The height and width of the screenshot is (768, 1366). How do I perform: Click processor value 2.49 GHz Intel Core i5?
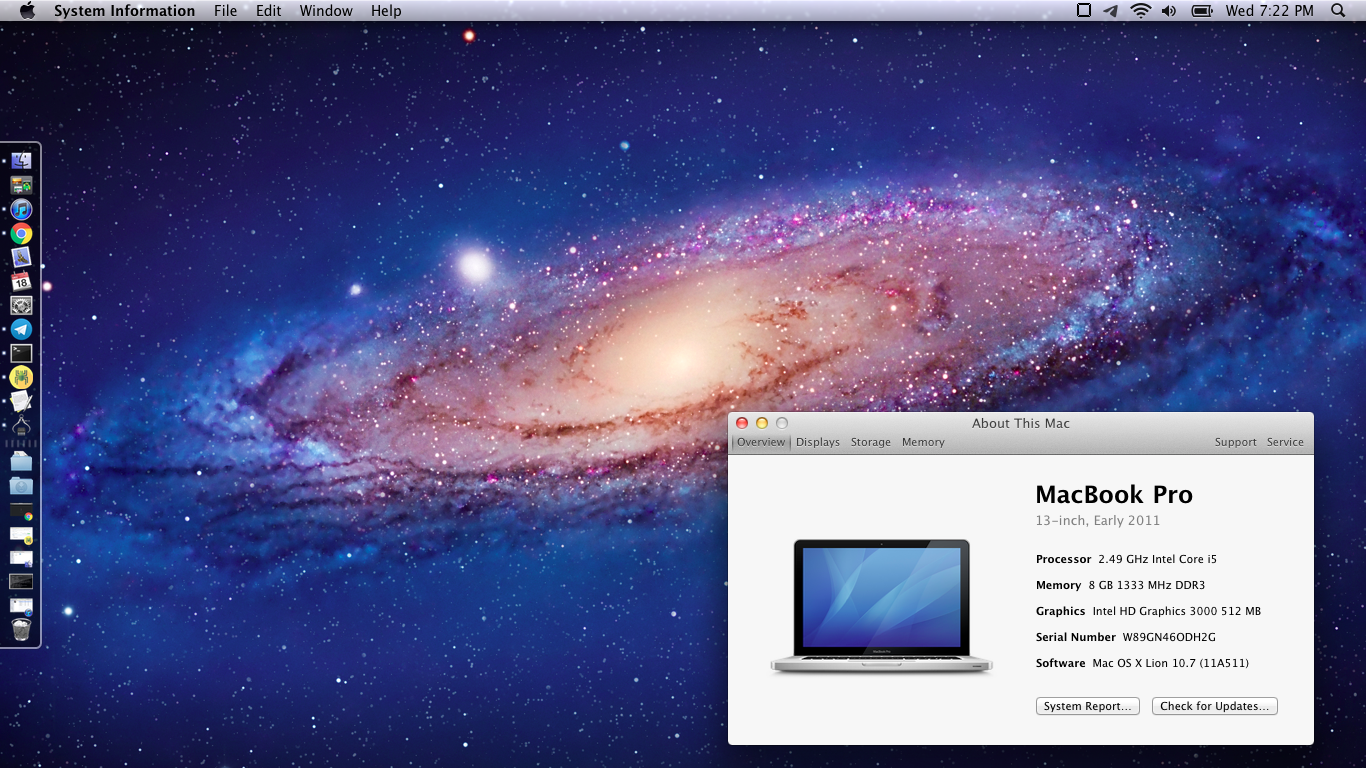click(1157, 559)
